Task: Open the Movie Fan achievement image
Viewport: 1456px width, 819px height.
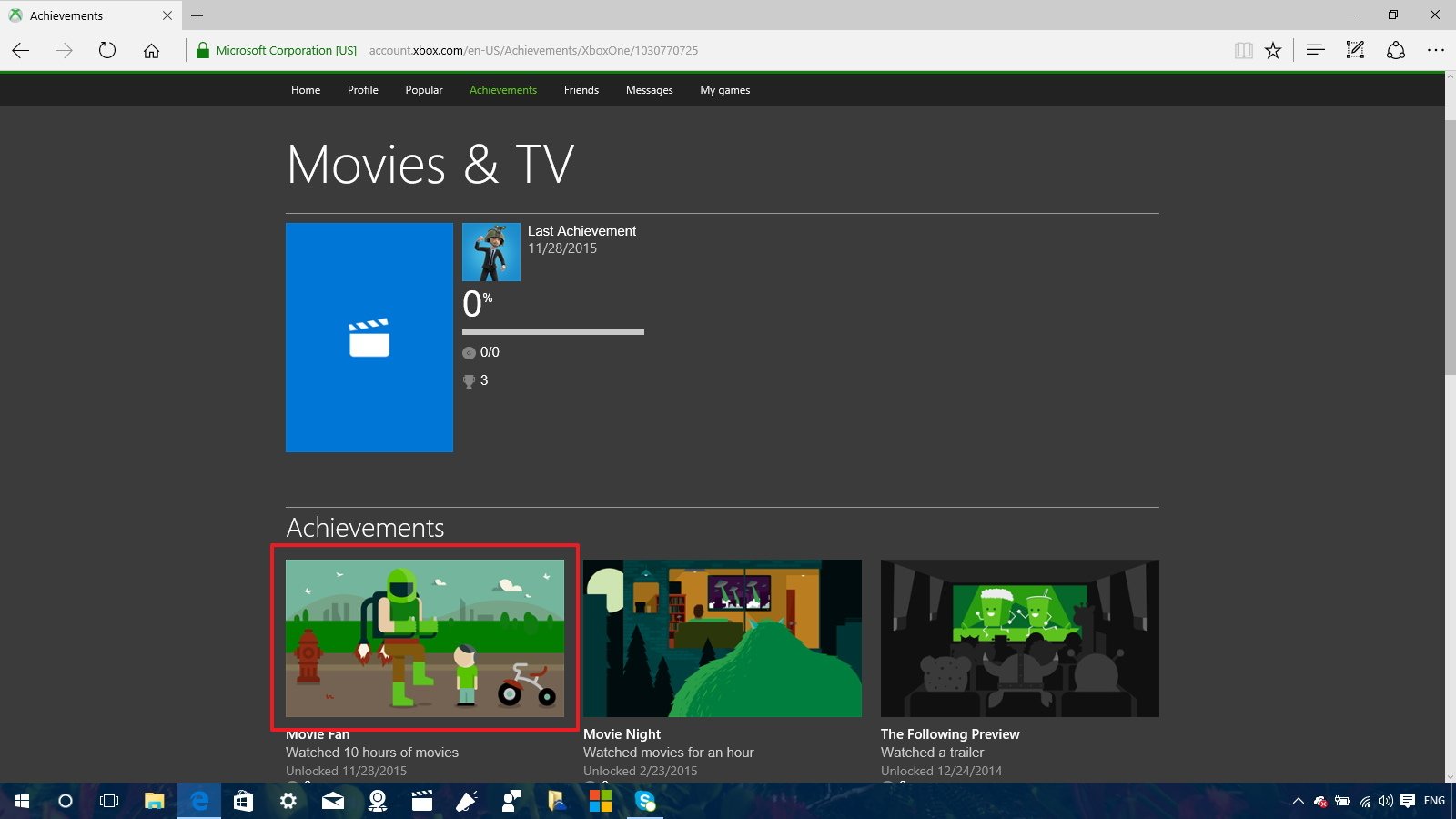Action: [425, 638]
